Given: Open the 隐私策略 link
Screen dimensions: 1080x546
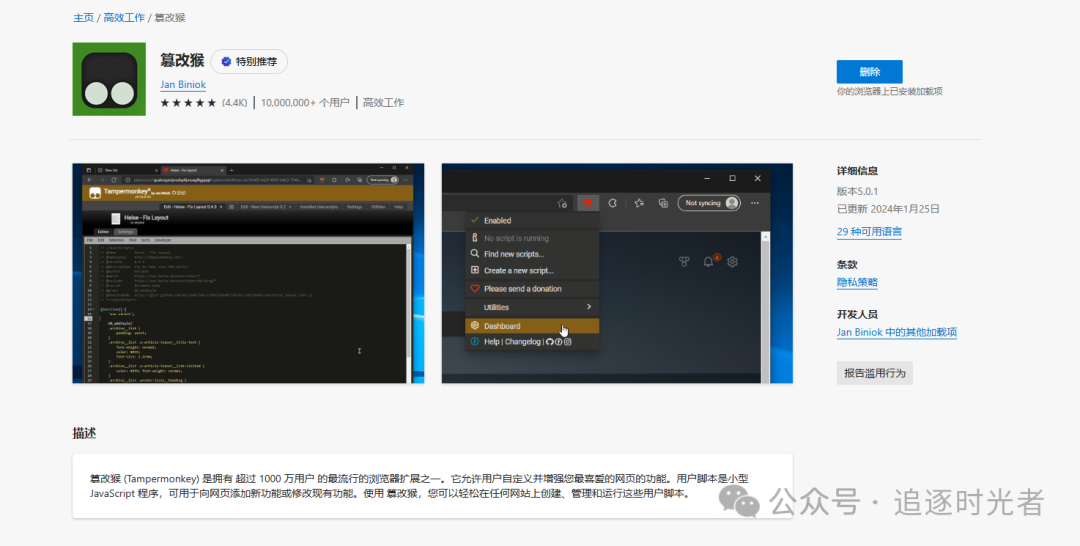Looking at the screenshot, I should (857, 282).
